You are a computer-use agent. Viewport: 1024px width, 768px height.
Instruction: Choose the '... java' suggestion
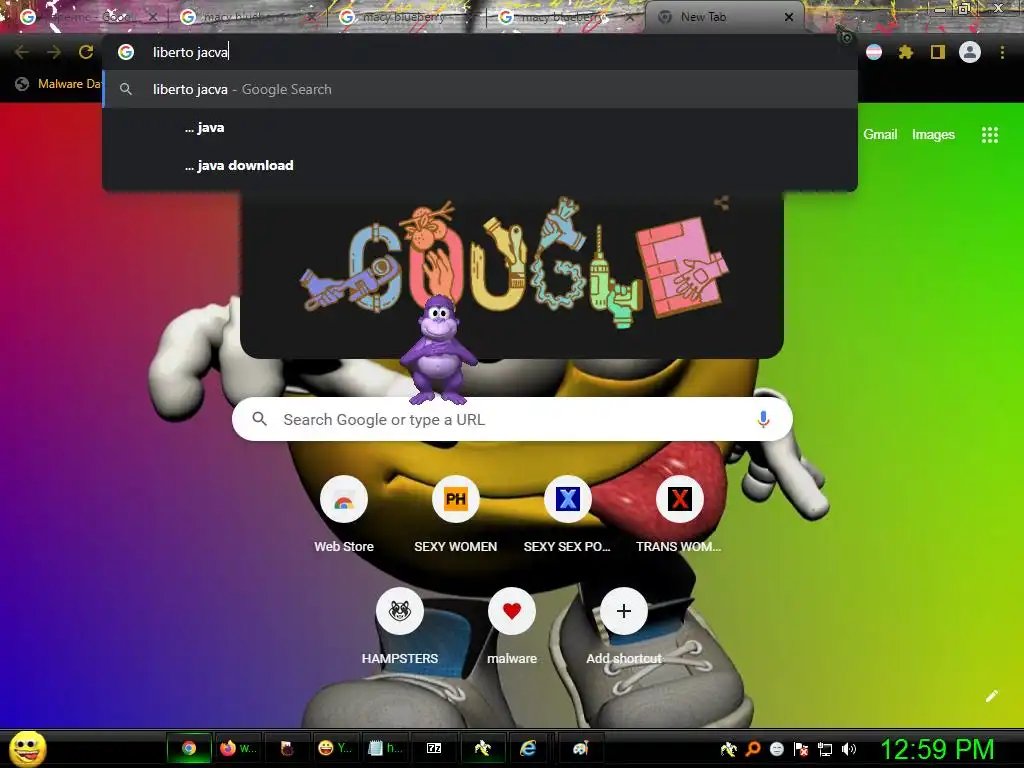[x=480, y=127]
